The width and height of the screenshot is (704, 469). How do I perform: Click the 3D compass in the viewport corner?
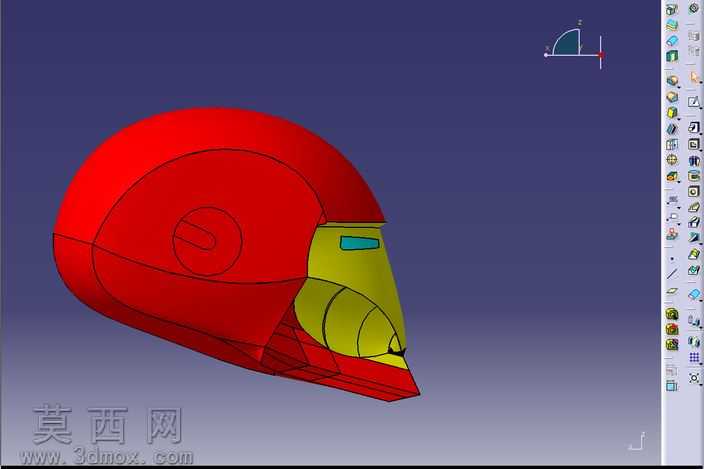pos(574,45)
